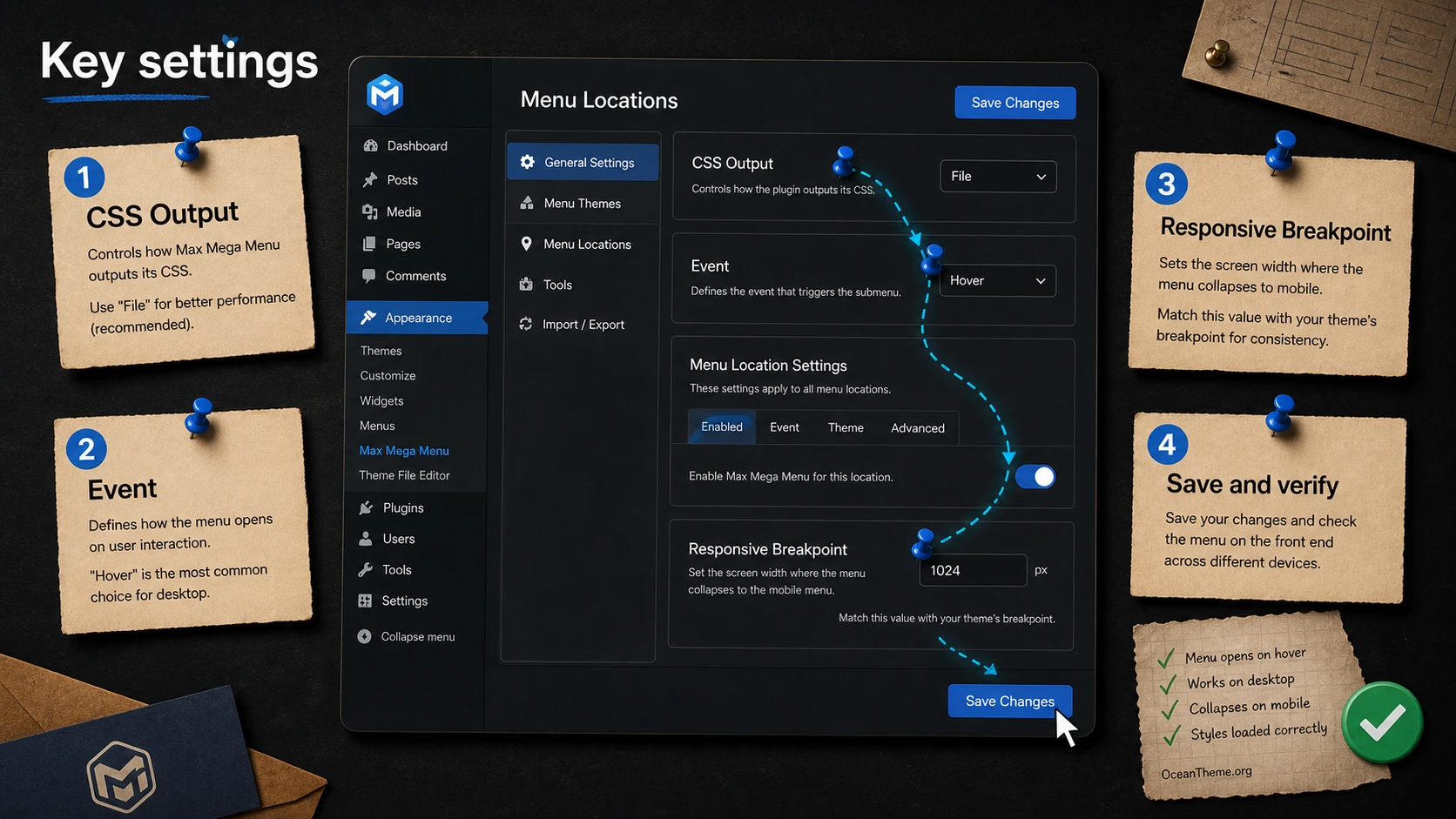Open the CSS Output File dropdown
1456x819 pixels.
tap(998, 177)
